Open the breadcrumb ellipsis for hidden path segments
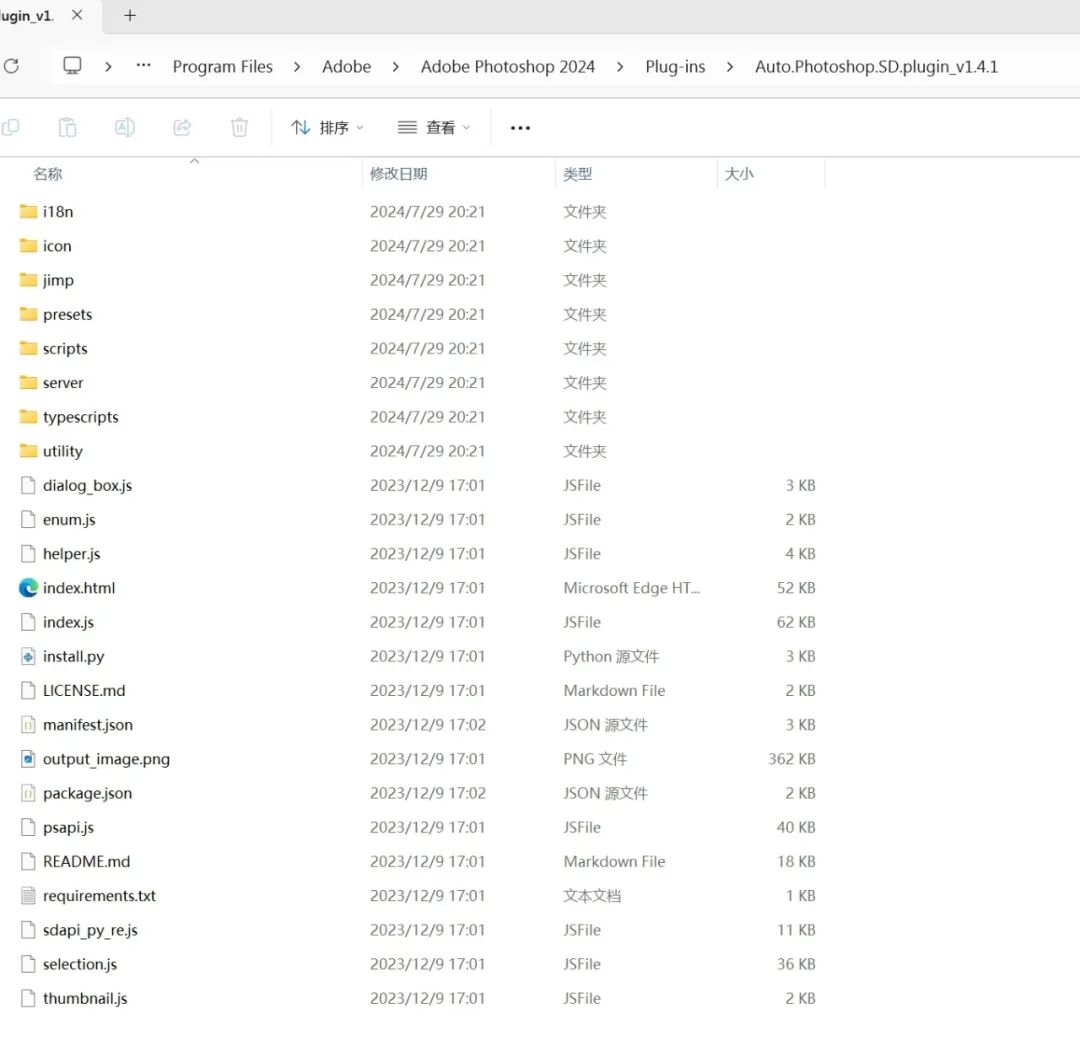 (x=143, y=65)
